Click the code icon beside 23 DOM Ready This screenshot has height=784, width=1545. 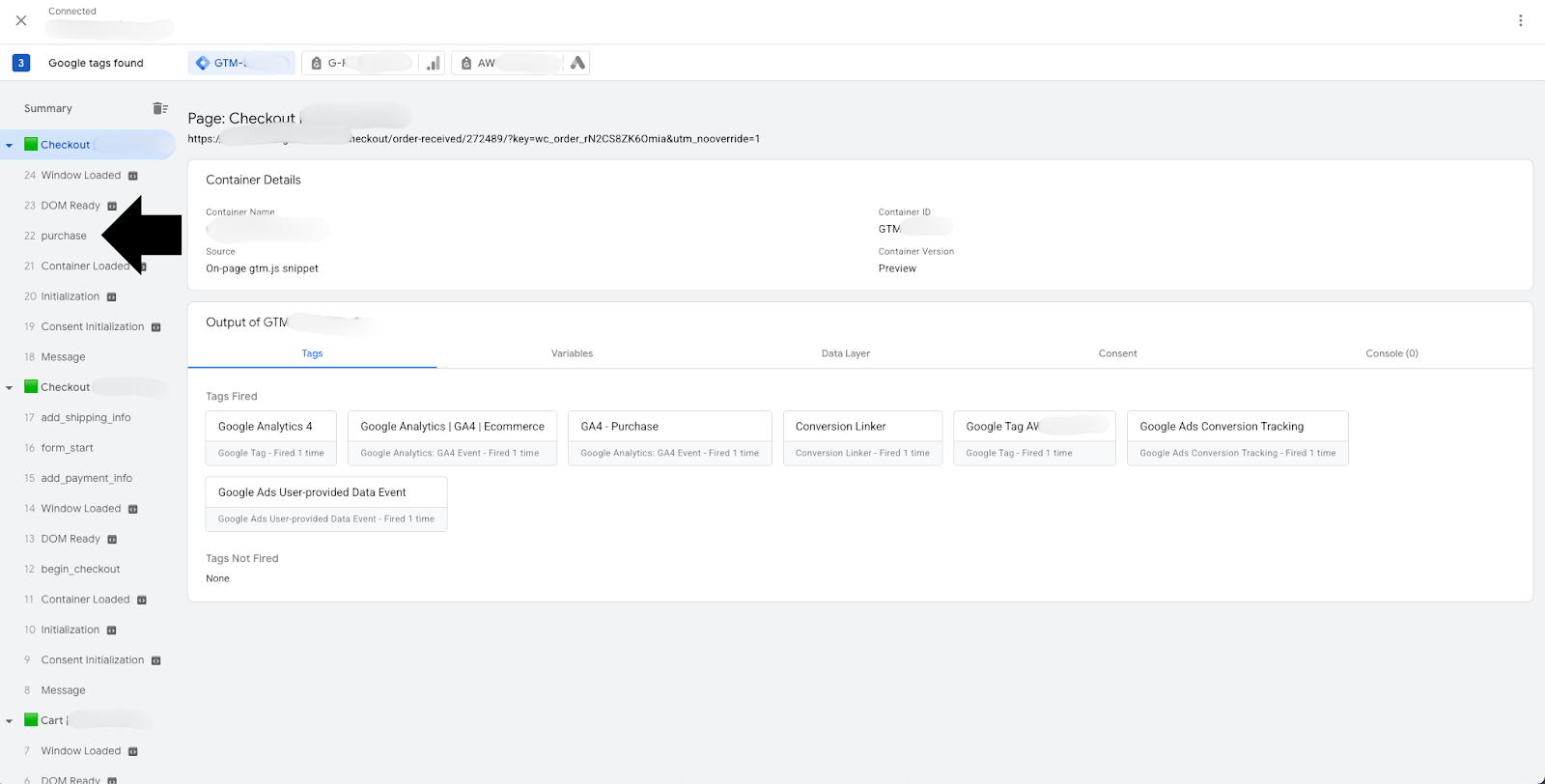(x=112, y=206)
